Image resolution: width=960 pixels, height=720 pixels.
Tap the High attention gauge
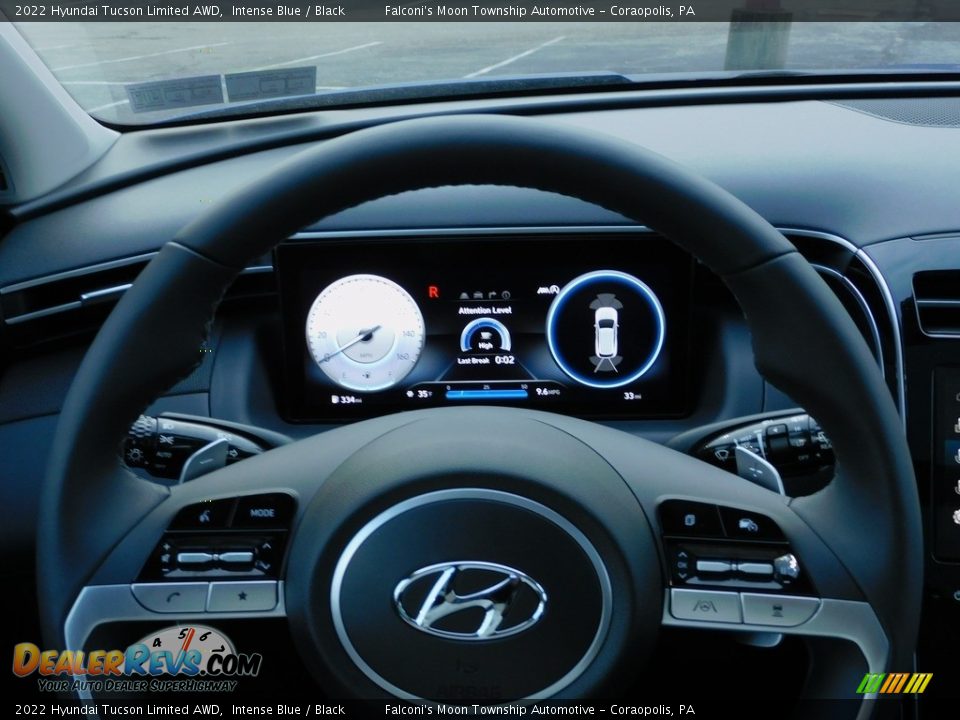[486, 336]
